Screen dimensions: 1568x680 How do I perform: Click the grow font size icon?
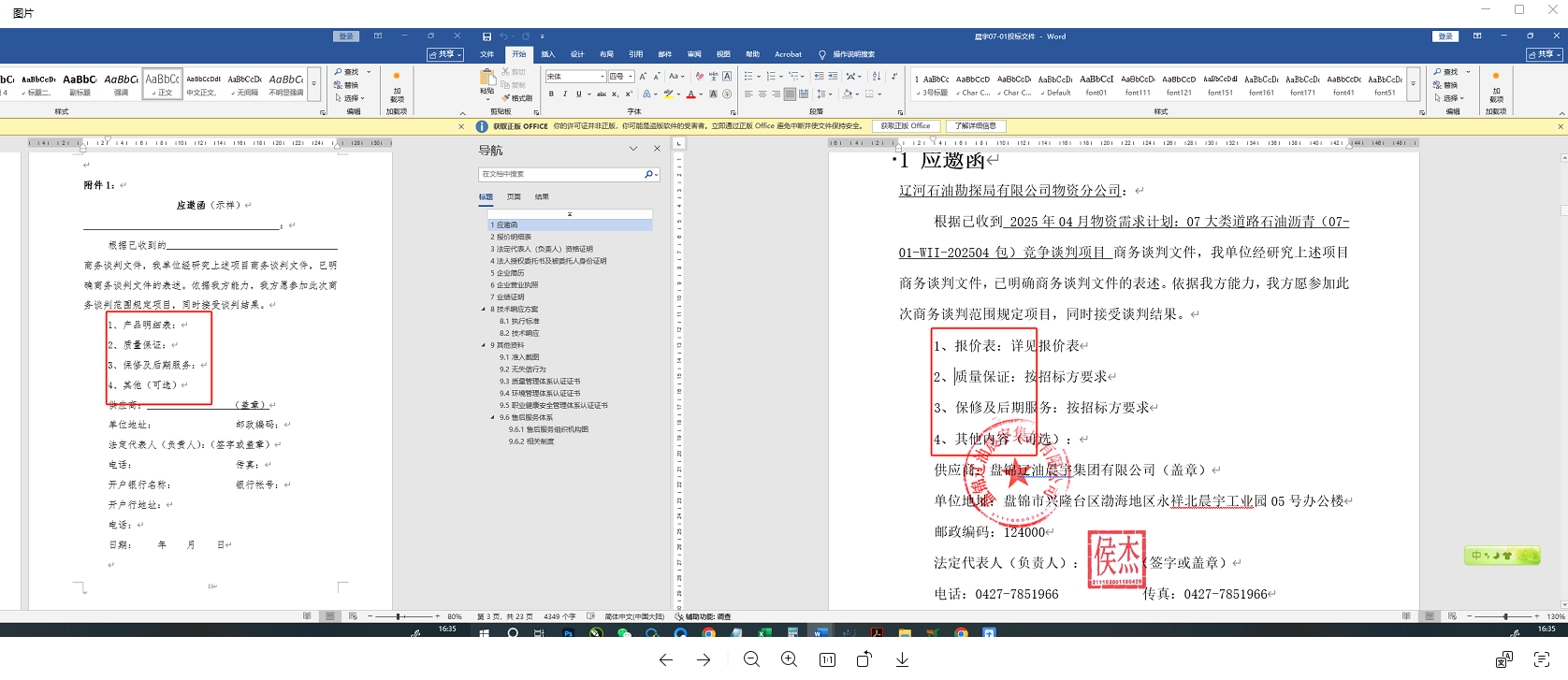coord(643,77)
